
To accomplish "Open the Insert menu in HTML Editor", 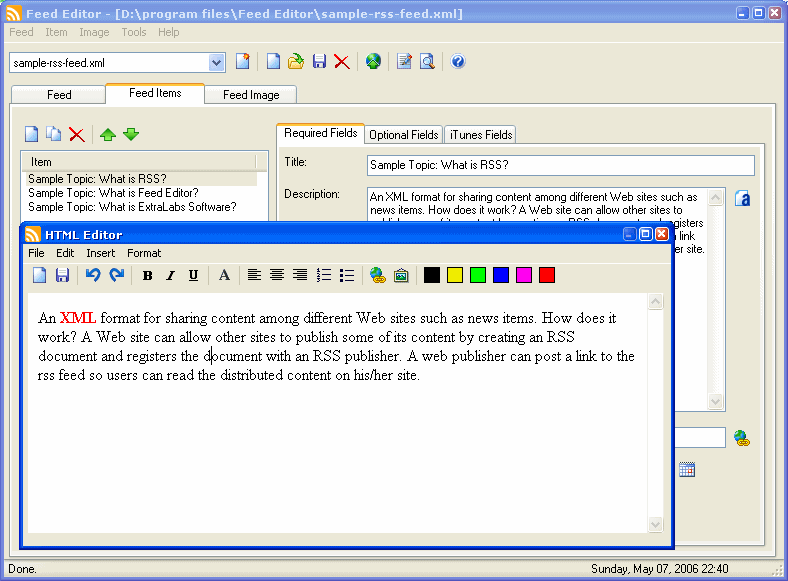I will pyautogui.click(x=100, y=253).
